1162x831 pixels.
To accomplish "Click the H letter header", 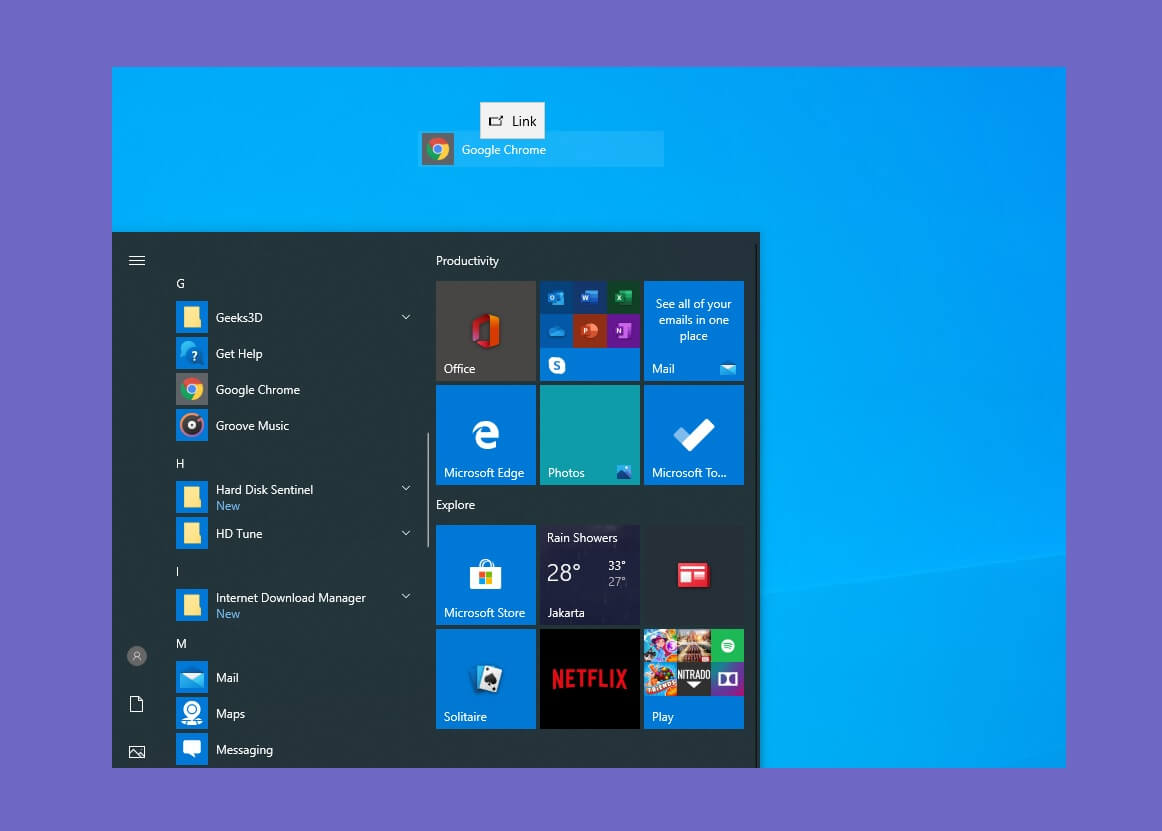I will pyautogui.click(x=180, y=463).
